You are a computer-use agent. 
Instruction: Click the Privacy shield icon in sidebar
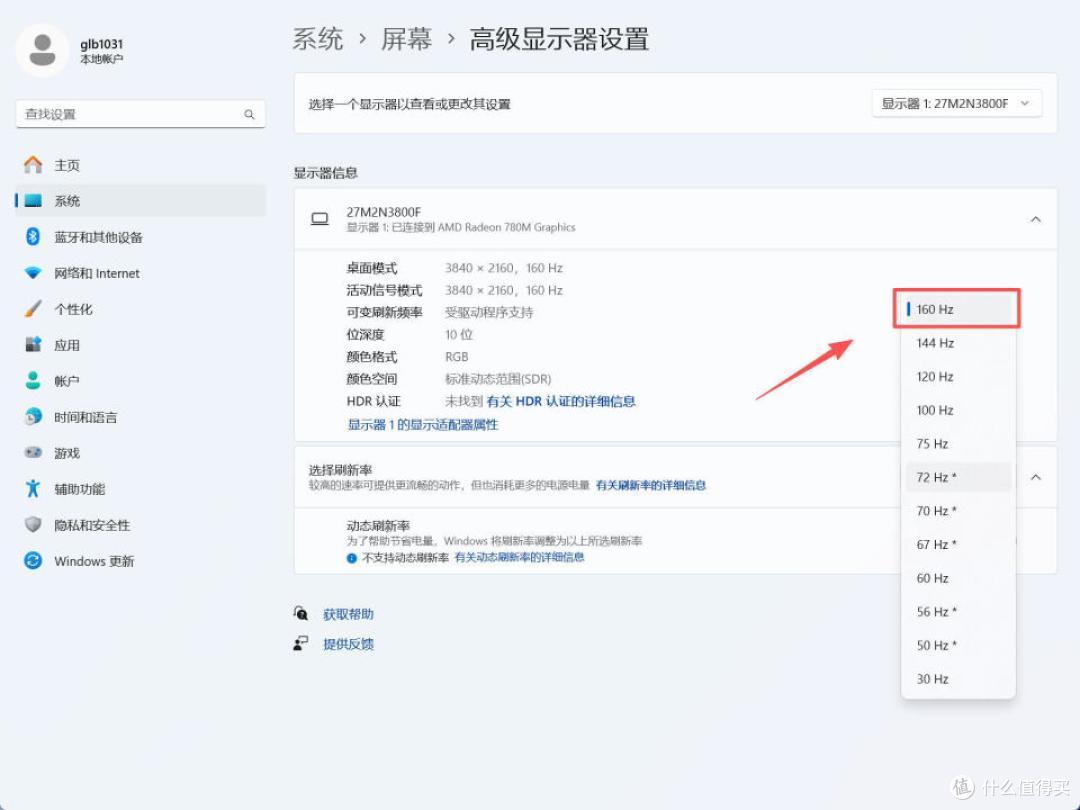tap(33, 525)
